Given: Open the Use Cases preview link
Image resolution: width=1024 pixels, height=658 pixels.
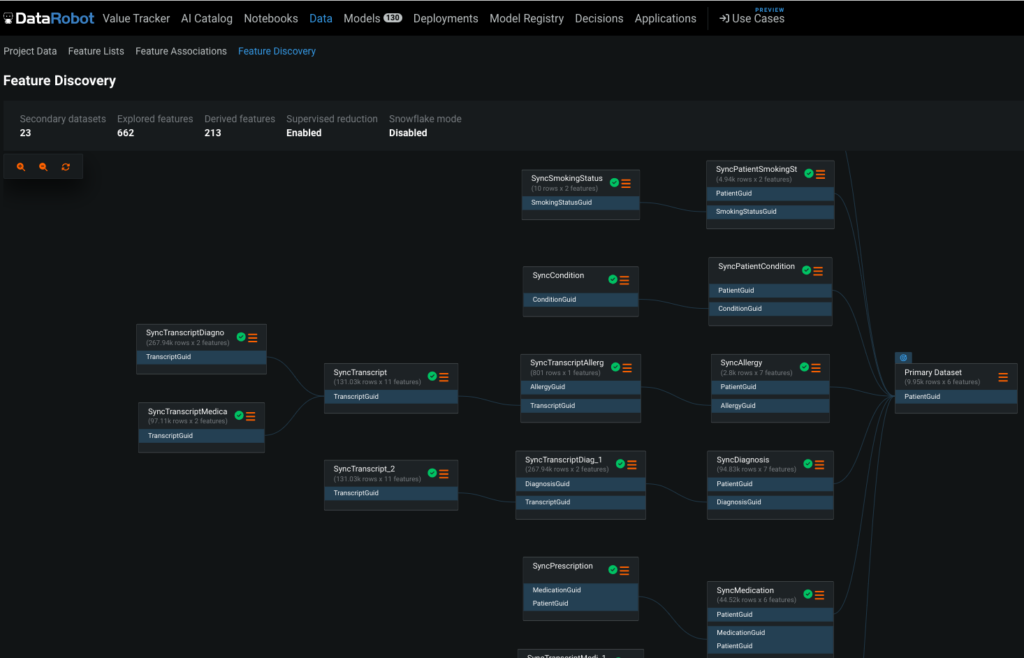Looking at the screenshot, I should tap(752, 18).
